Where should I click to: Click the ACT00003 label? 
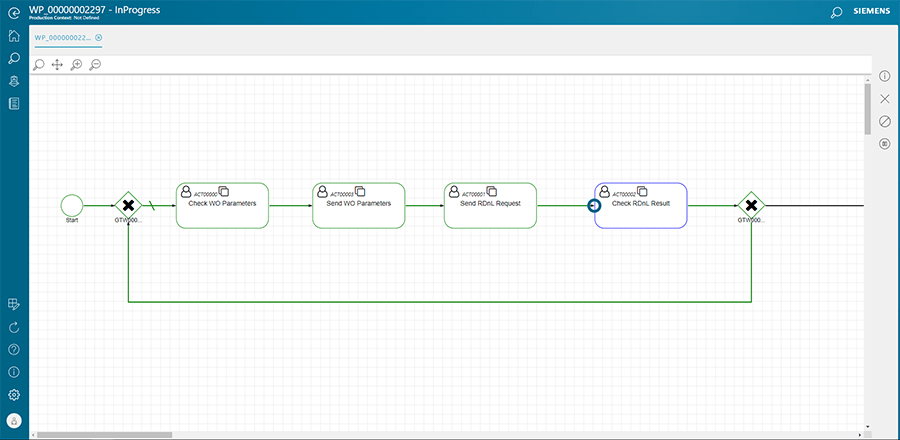tap(342, 194)
